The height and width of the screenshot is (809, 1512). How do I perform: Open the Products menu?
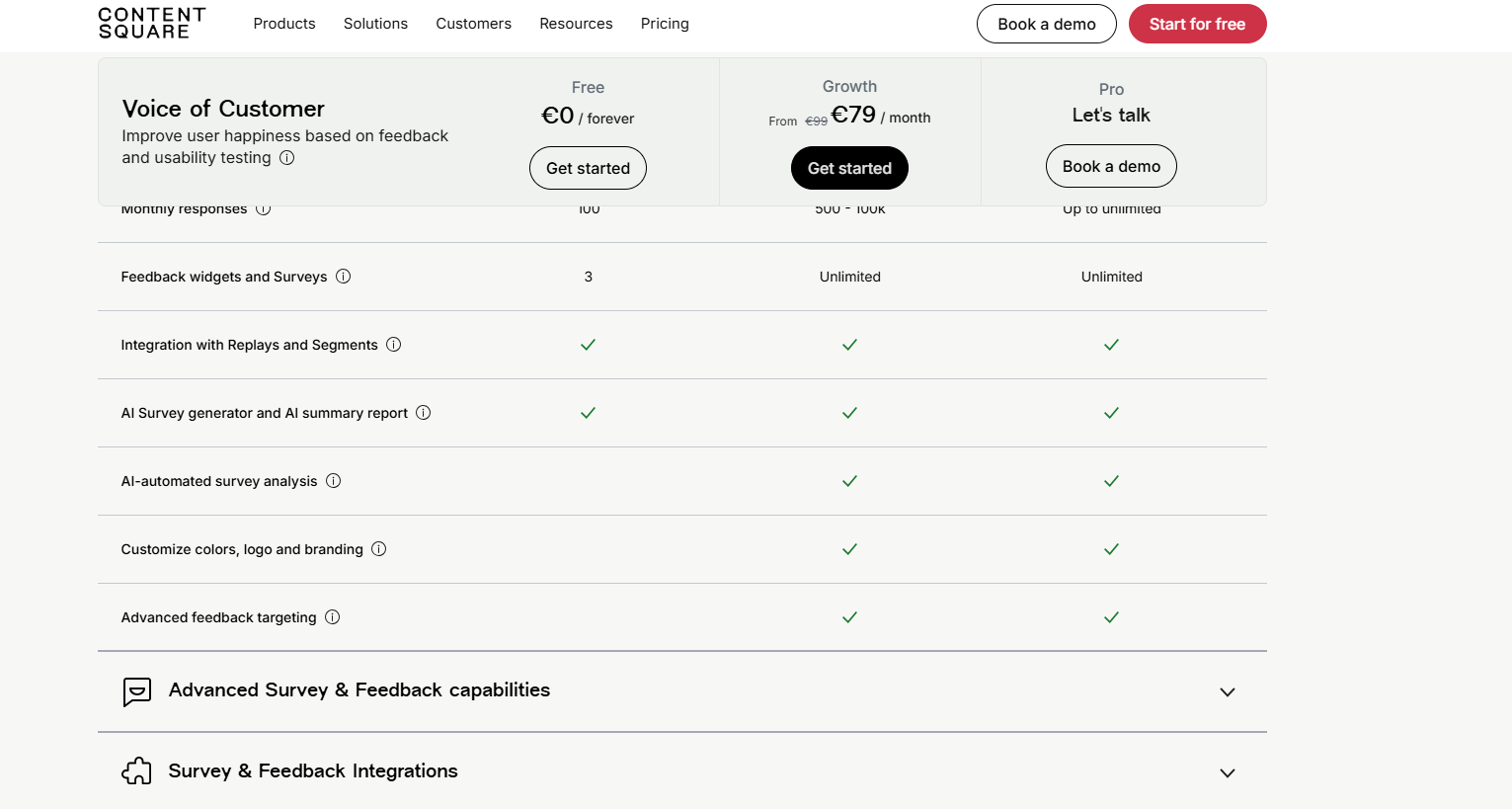click(x=284, y=24)
